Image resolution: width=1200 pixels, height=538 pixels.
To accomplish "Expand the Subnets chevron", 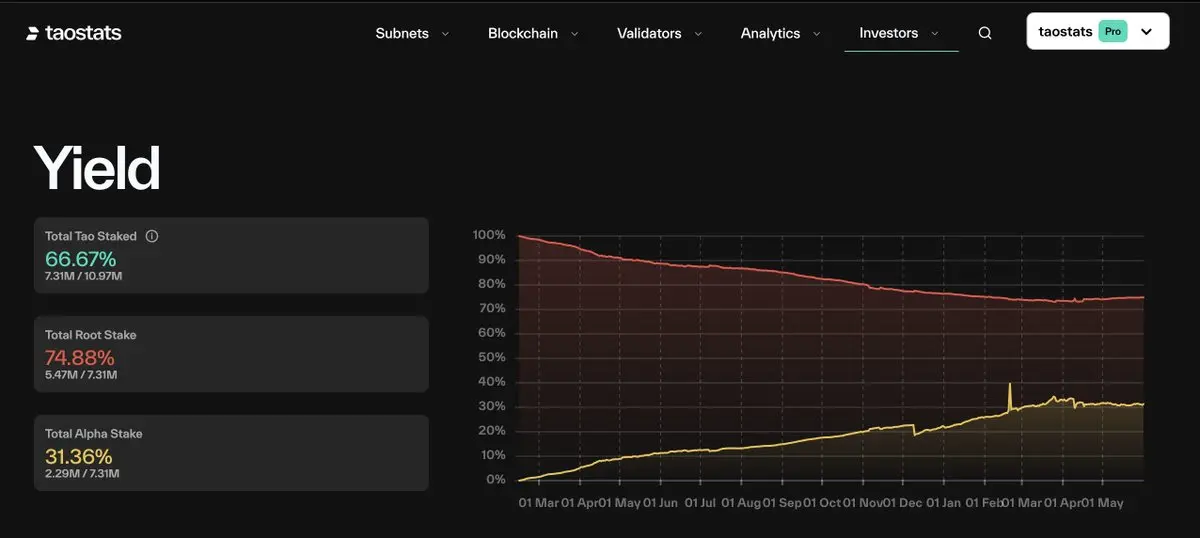I will [x=445, y=34].
